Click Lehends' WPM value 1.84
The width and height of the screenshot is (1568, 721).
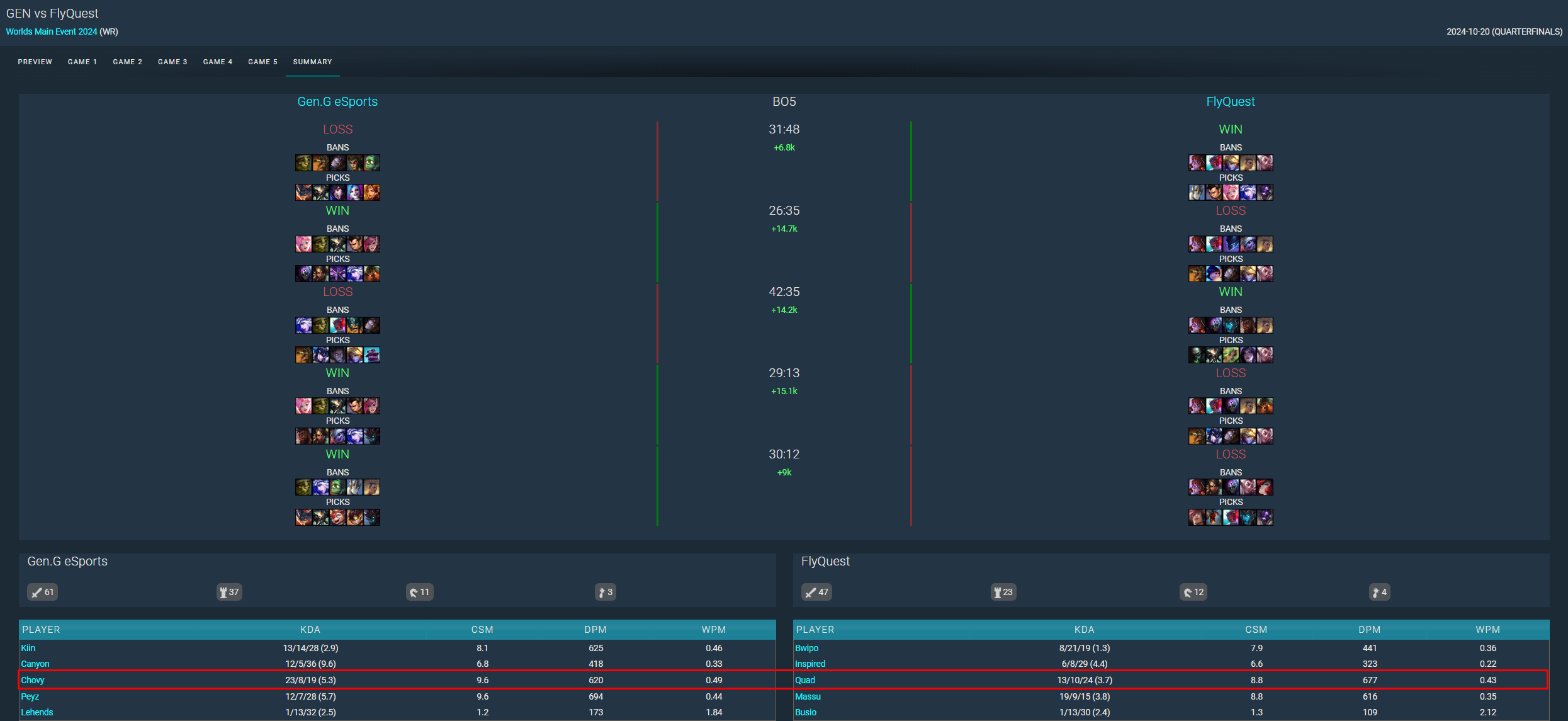point(714,712)
